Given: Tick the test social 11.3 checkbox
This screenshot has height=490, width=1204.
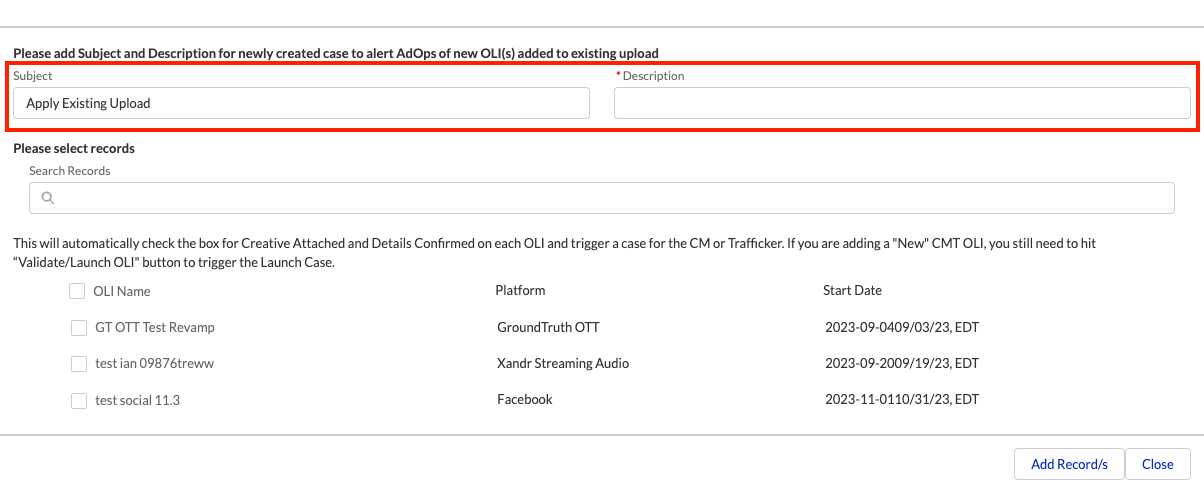Looking at the screenshot, I should click(79, 400).
